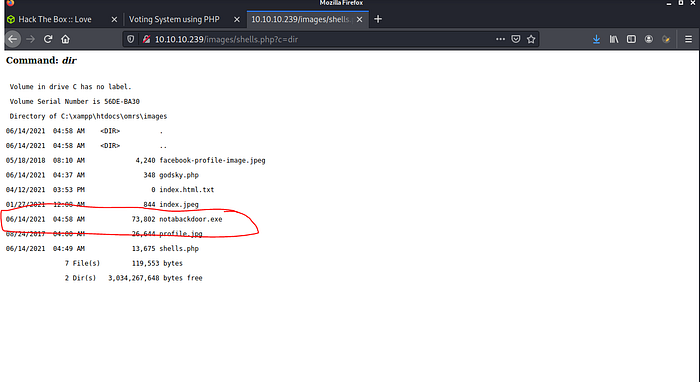Image resolution: width=700 pixels, height=382 pixels.
Task: Close the Voting System using PHP tab
Action: click(x=237, y=20)
